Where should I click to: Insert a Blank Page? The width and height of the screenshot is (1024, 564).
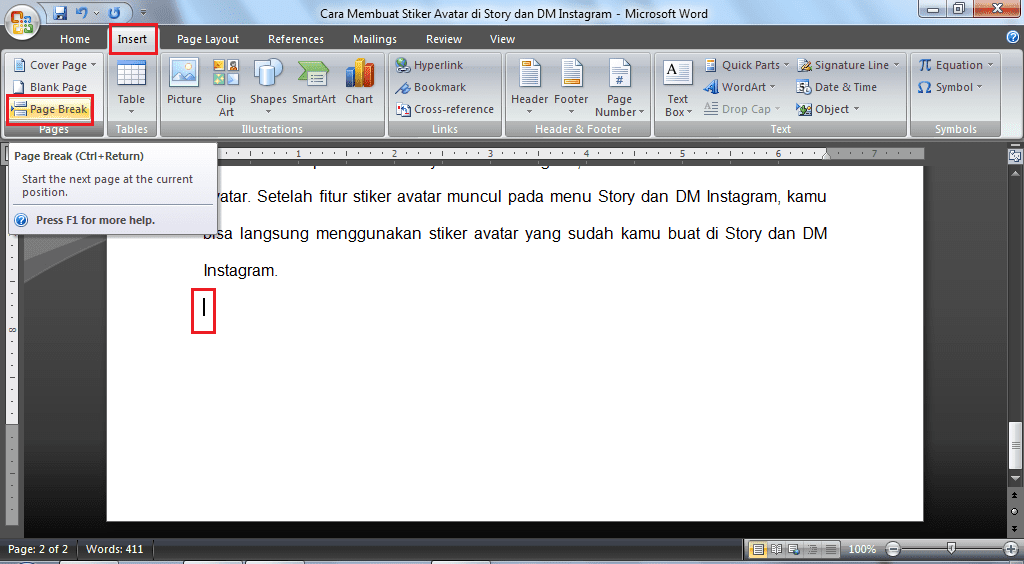[50, 87]
